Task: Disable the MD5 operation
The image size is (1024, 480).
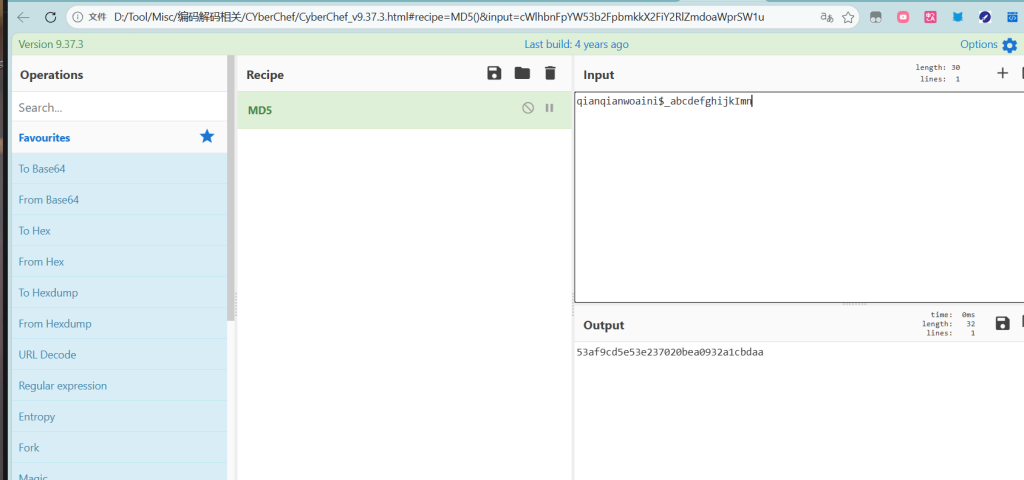Action: 528,108
